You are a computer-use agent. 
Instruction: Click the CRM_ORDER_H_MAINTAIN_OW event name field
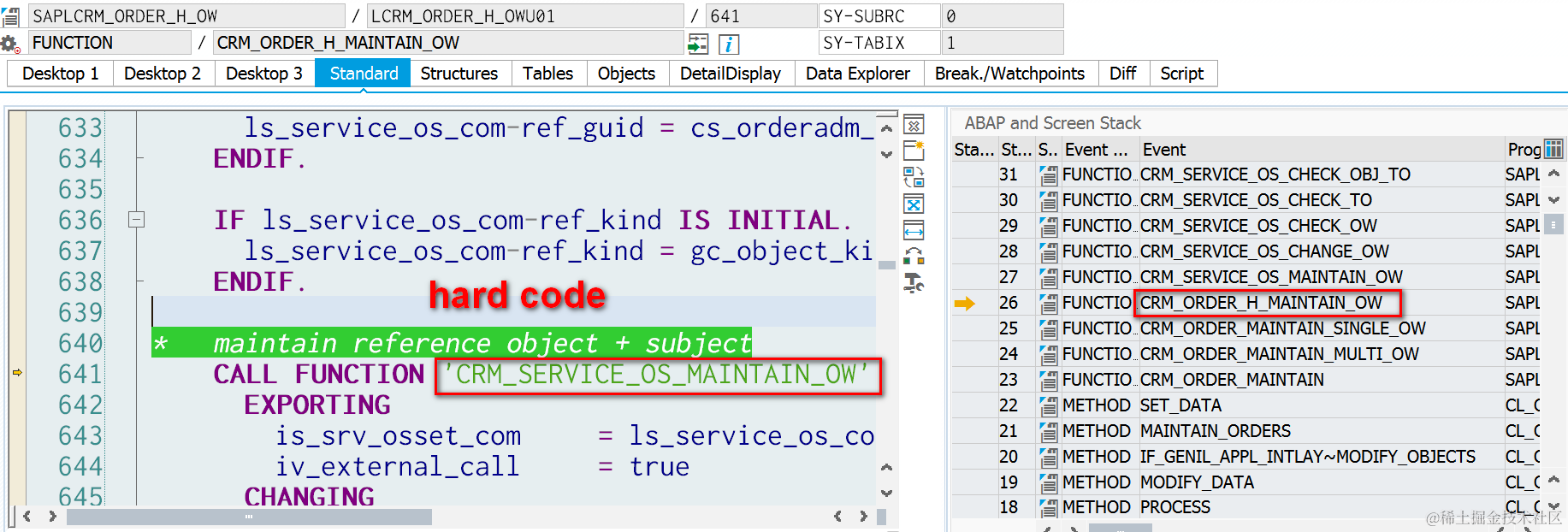448,43
